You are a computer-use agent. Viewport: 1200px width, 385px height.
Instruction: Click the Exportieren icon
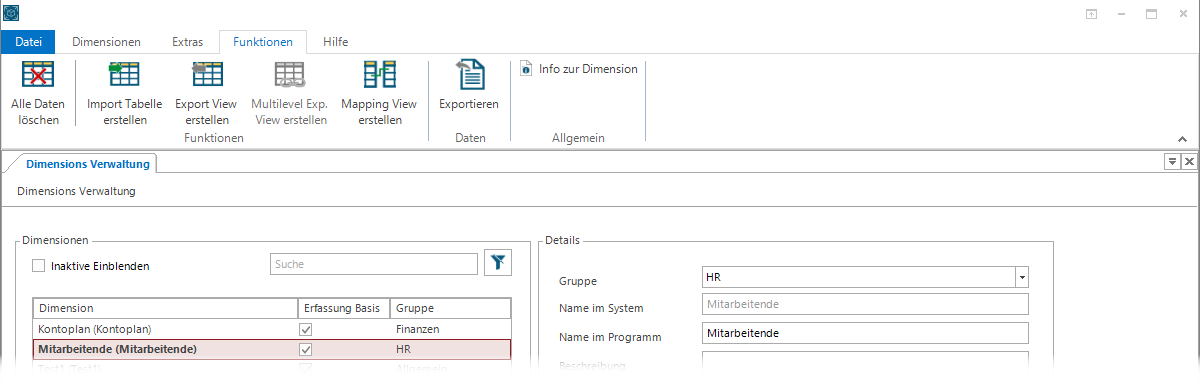(x=469, y=75)
